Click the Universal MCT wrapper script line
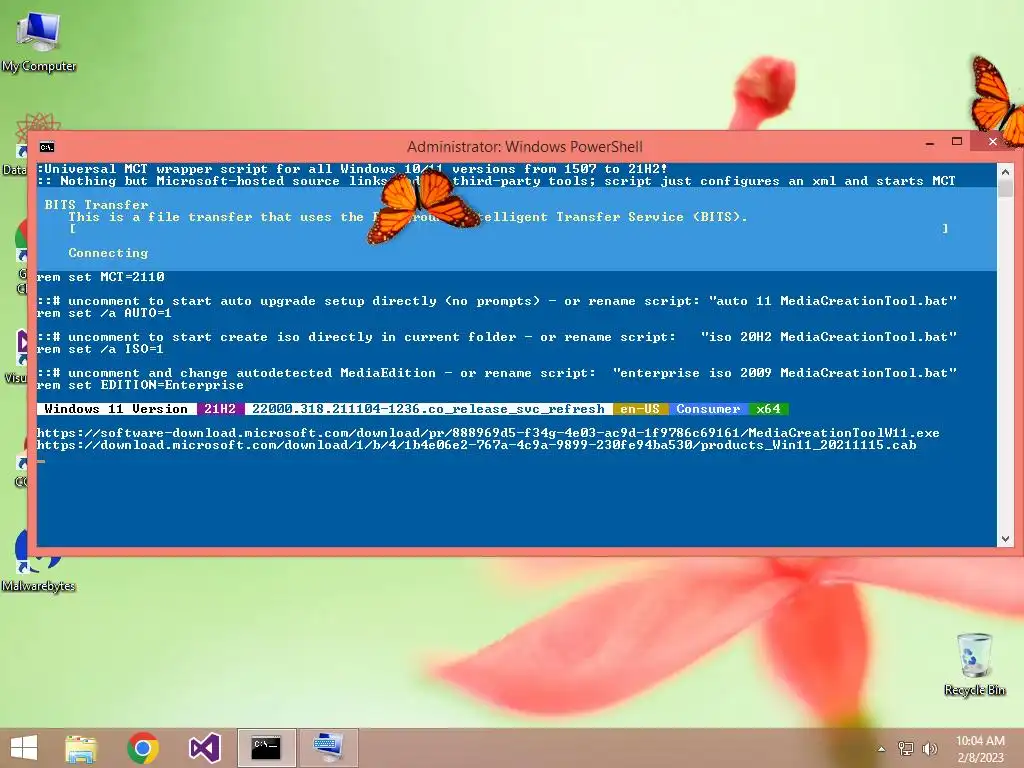Screen dimensions: 1024x768 [353, 168]
